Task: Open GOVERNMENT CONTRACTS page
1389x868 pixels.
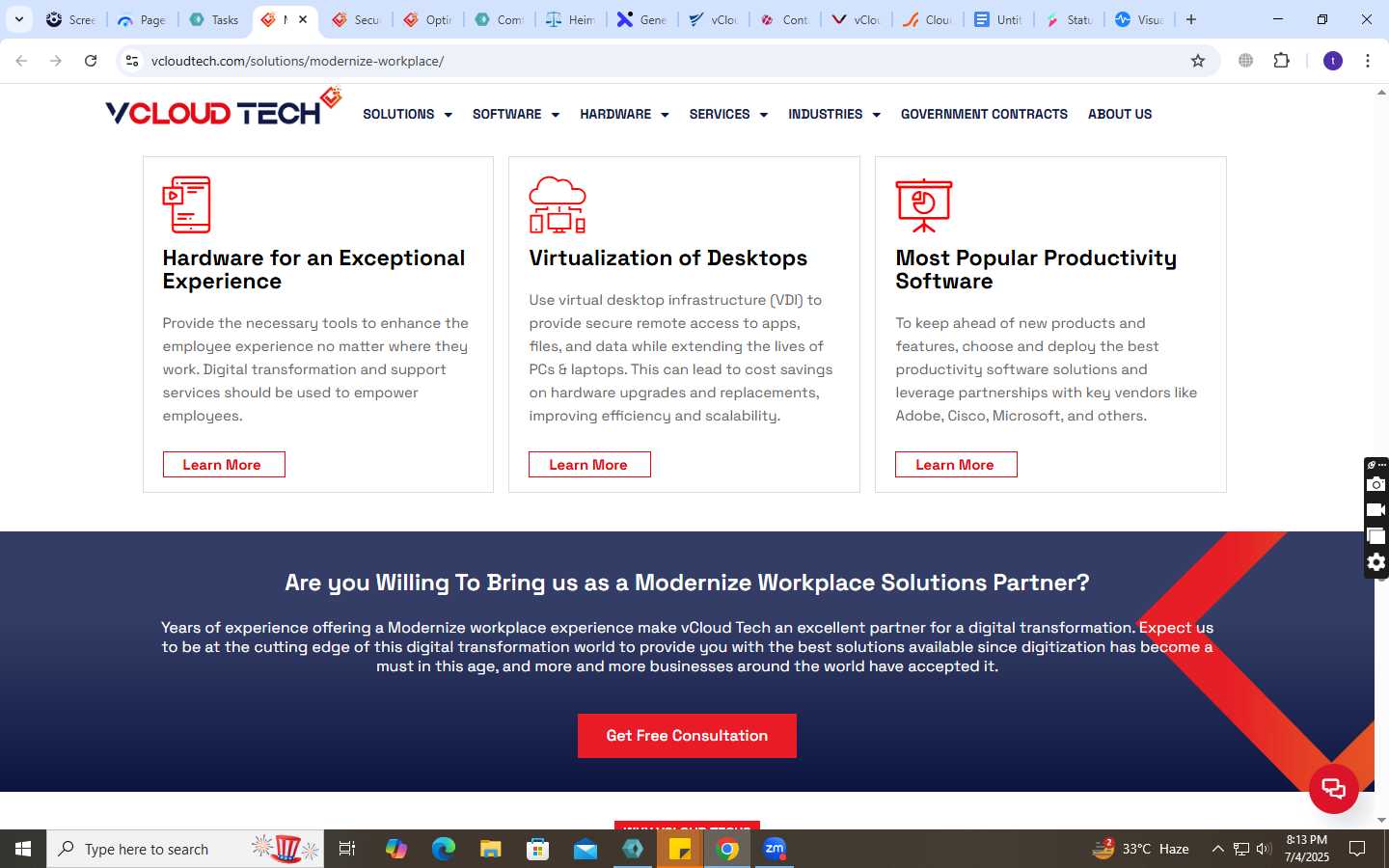Action: coord(984,114)
